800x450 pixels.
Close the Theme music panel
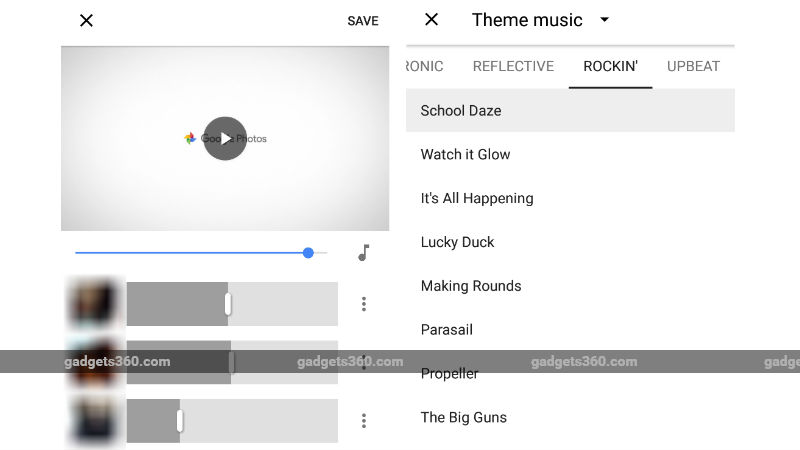pyautogui.click(x=432, y=20)
